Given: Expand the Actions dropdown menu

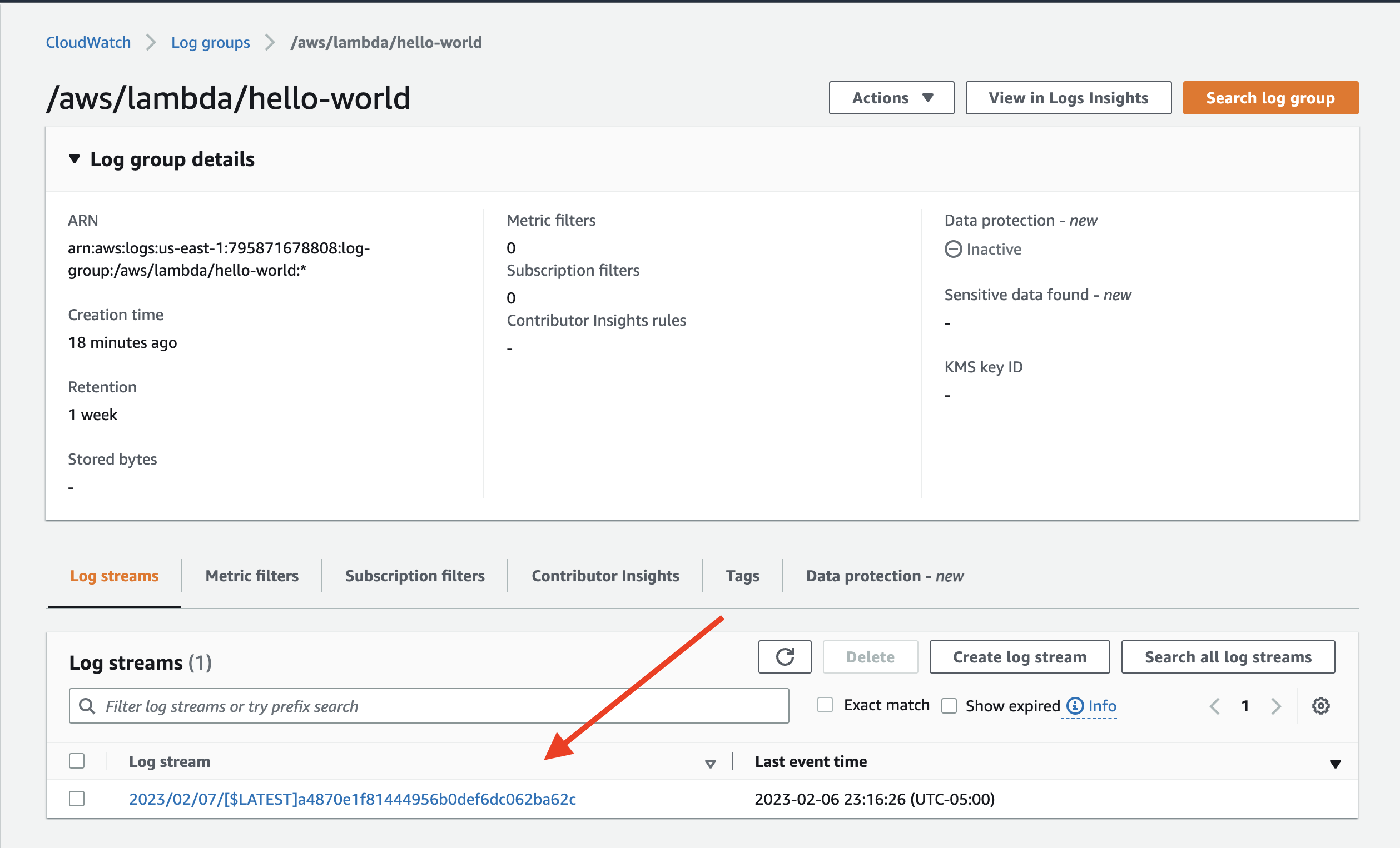Looking at the screenshot, I should click(892, 97).
